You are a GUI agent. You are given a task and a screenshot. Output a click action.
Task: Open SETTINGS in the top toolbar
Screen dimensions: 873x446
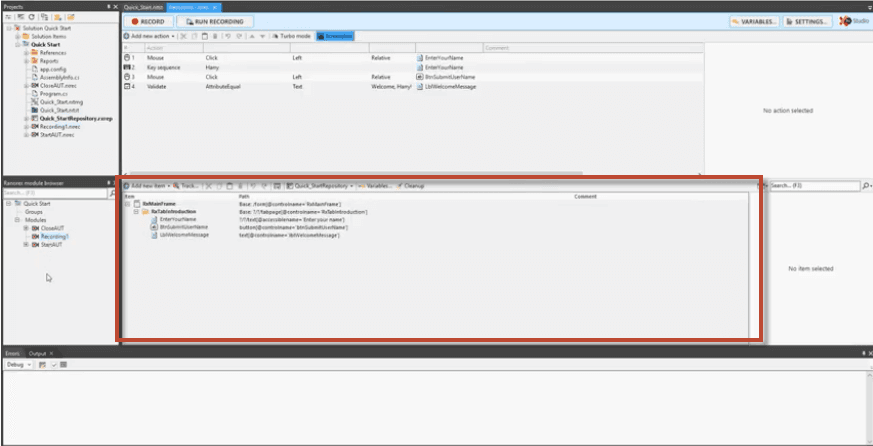(x=806, y=21)
